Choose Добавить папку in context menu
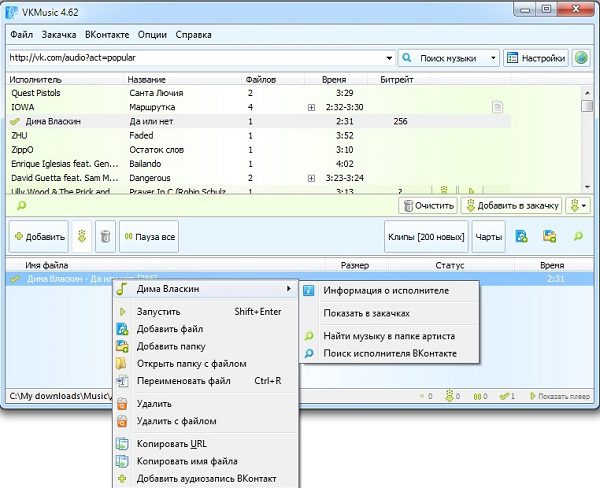The width and height of the screenshot is (600, 488). [206, 346]
